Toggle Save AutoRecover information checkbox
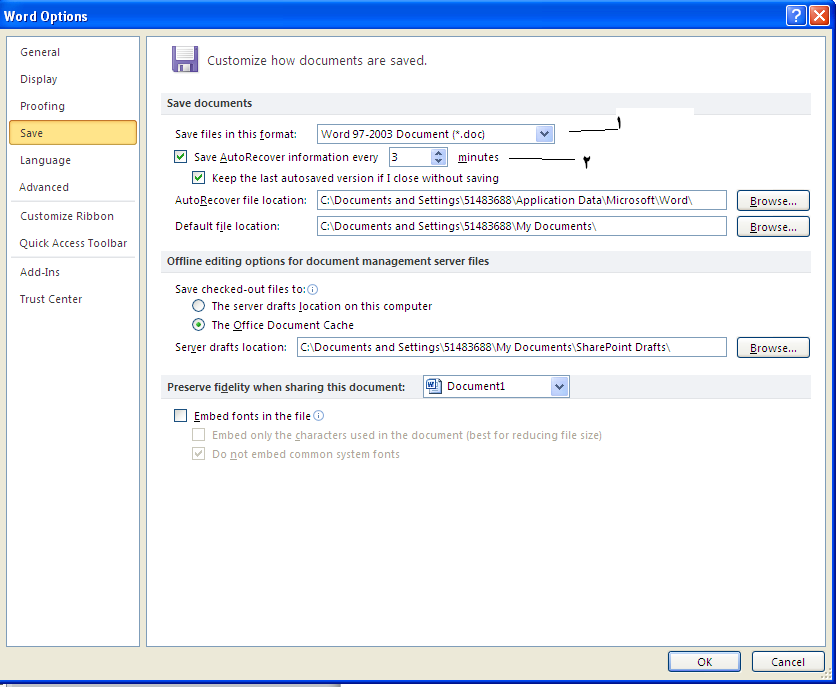836x687 pixels. point(181,157)
